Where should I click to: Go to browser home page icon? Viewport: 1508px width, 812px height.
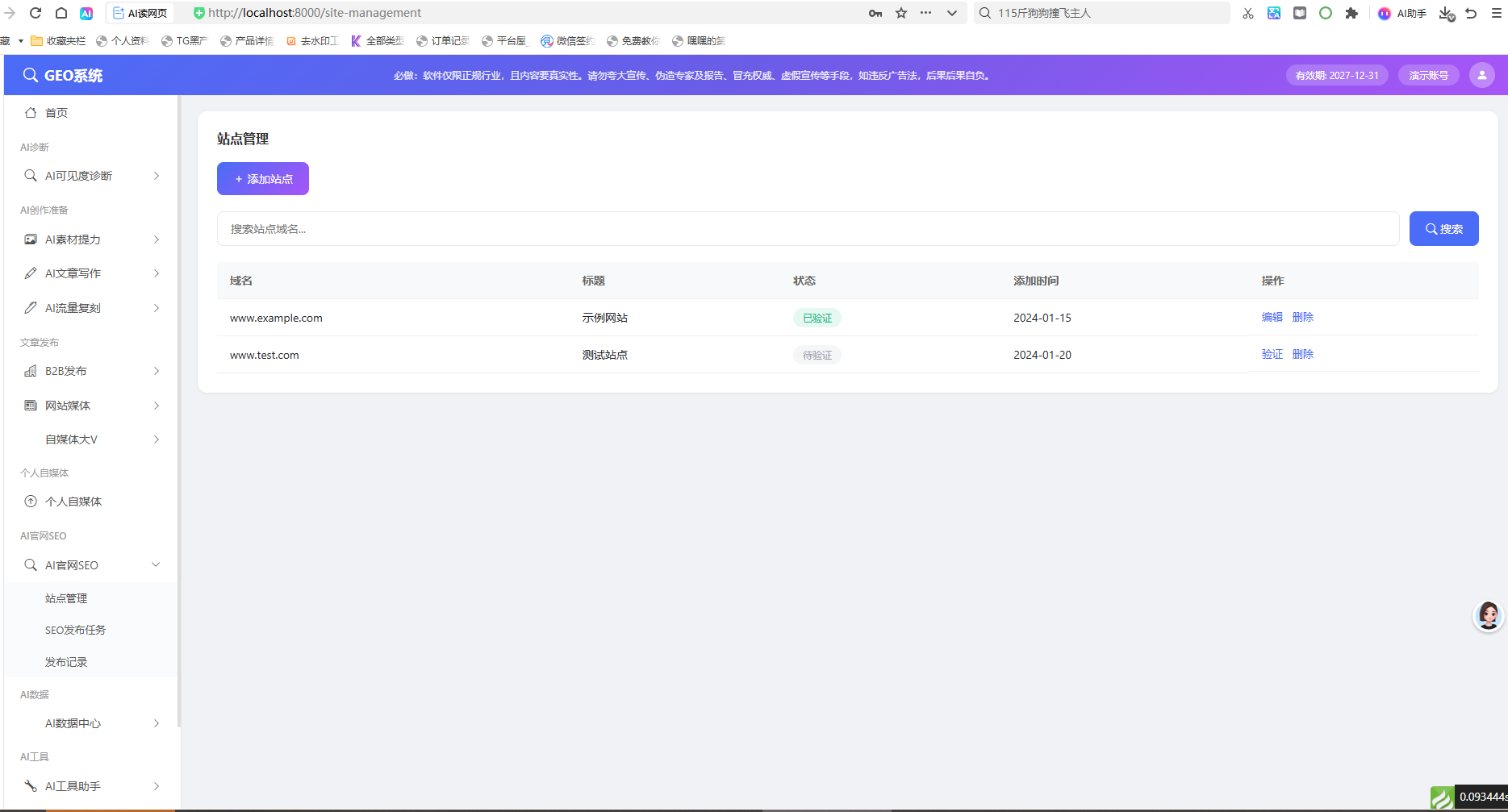(61, 13)
